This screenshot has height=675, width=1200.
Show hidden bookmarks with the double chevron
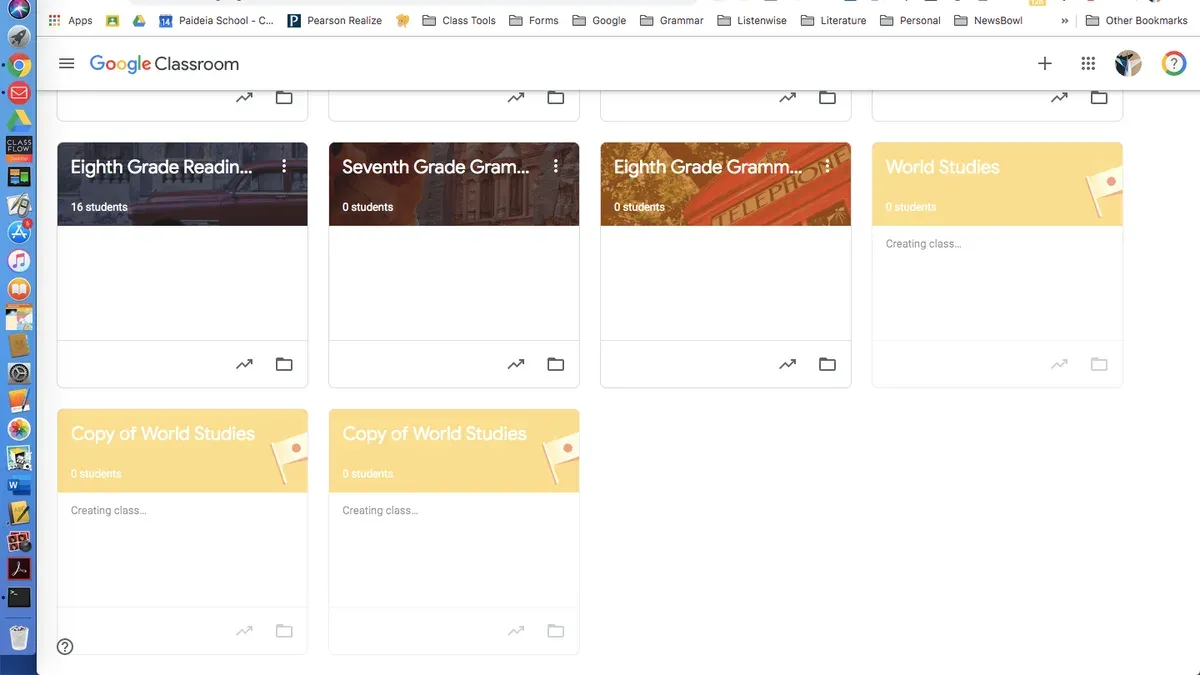pos(1064,20)
